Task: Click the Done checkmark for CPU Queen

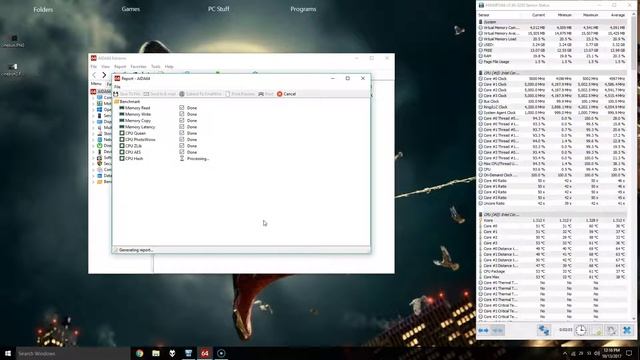Action: pos(182,133)
